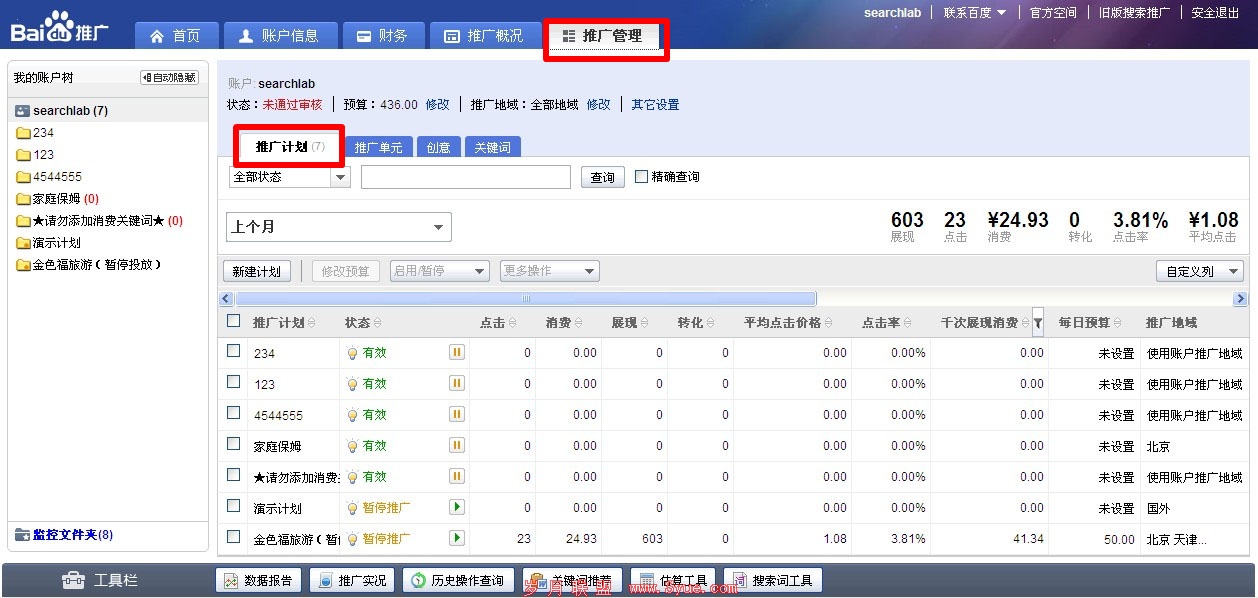Click the 新建计划 button
Viewport: 1258px width, 598px height.
[257, 271]
